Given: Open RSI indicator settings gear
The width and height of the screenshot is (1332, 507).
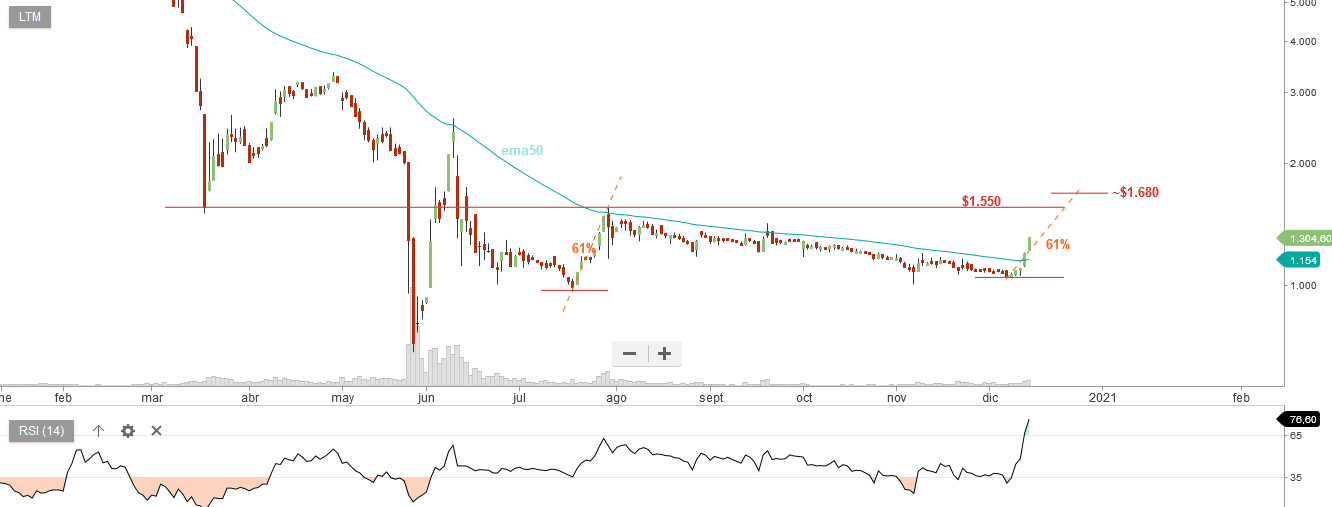Looking at the screenshot, I should (x=128, y=431).
